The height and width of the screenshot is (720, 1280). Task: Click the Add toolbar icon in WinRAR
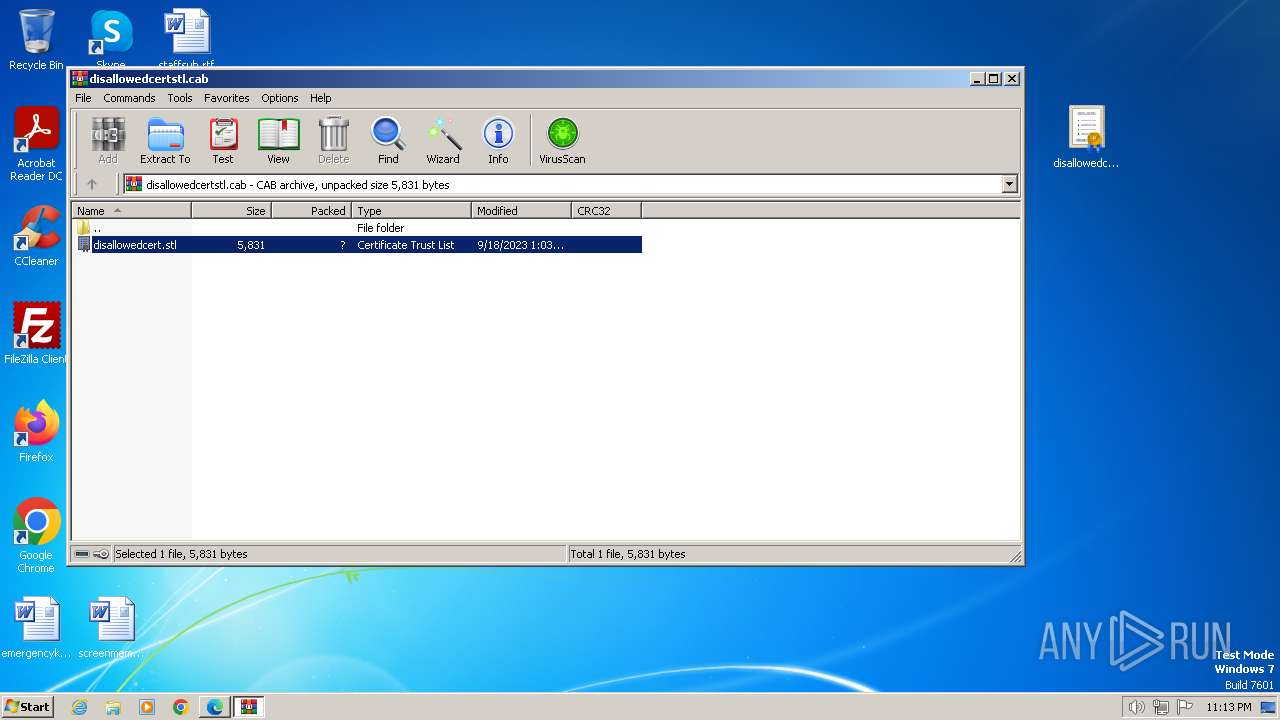(x=108, y=141)
